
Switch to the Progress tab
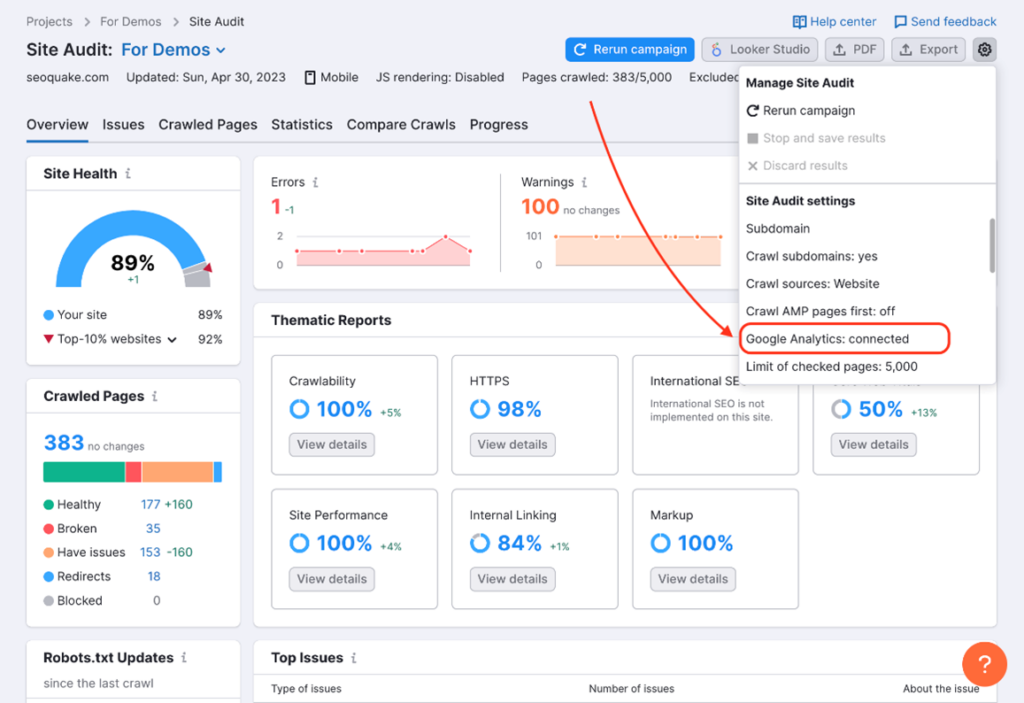click(499, 125)
